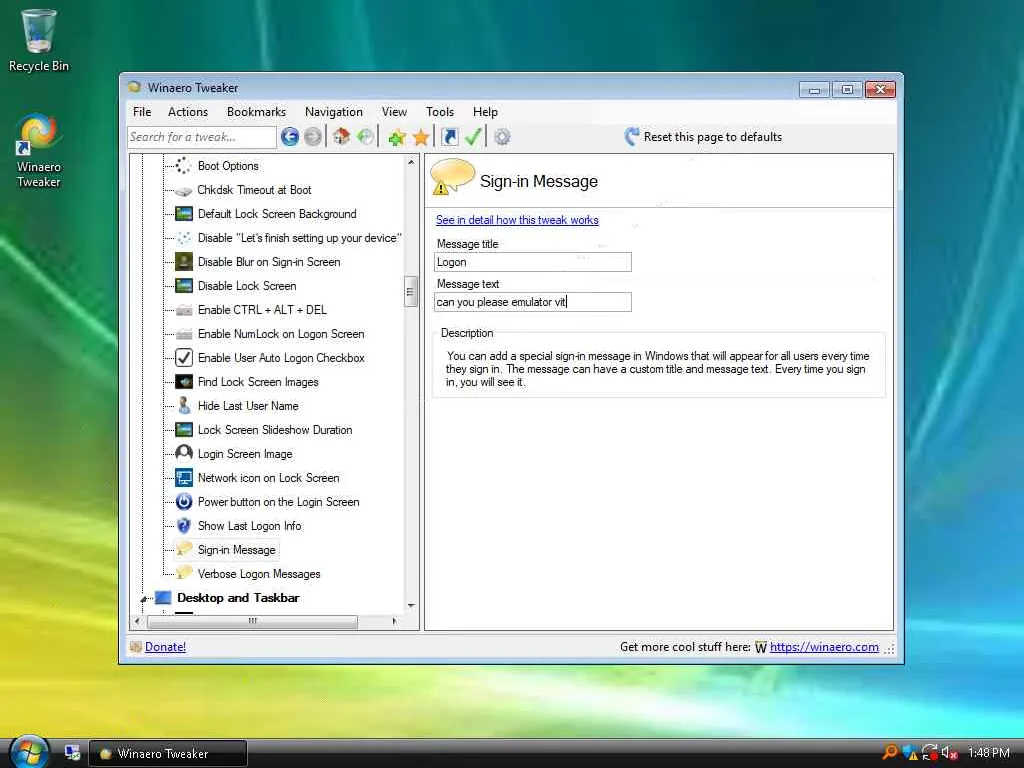Click the Boot Options spinner icon

tap(184, 165)
